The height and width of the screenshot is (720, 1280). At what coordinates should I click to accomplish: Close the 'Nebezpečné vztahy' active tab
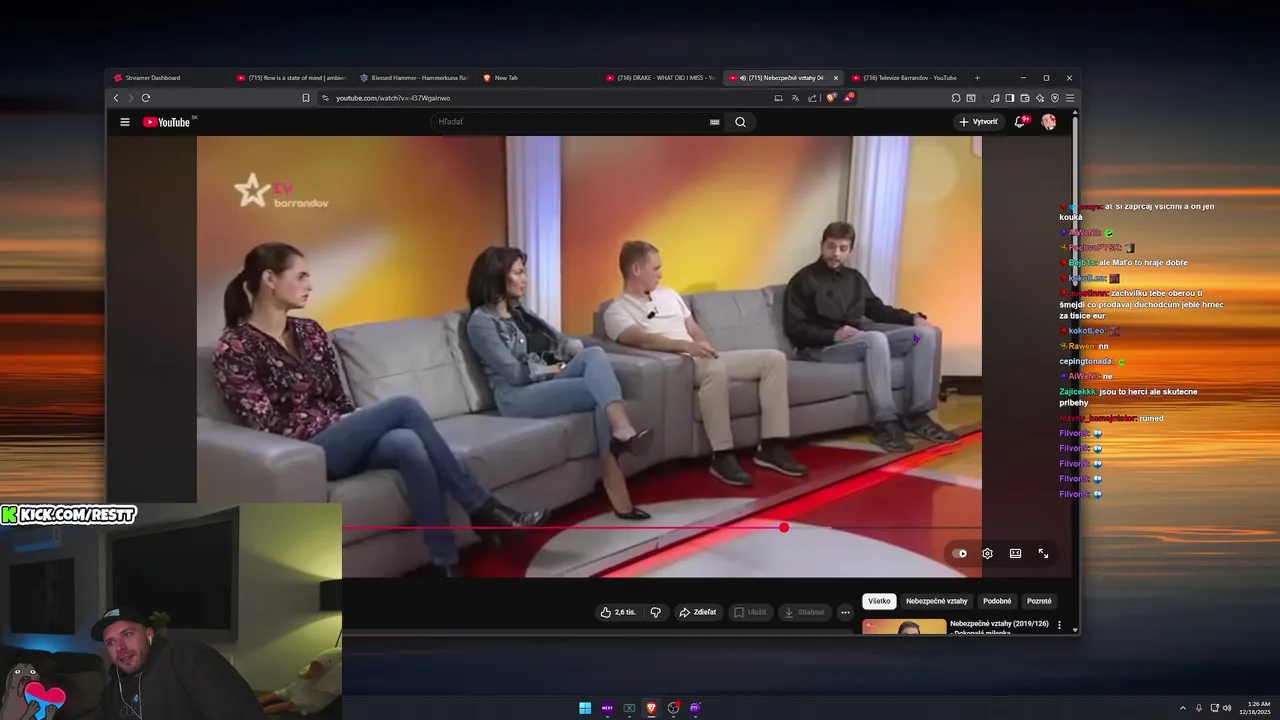point(836,78)
